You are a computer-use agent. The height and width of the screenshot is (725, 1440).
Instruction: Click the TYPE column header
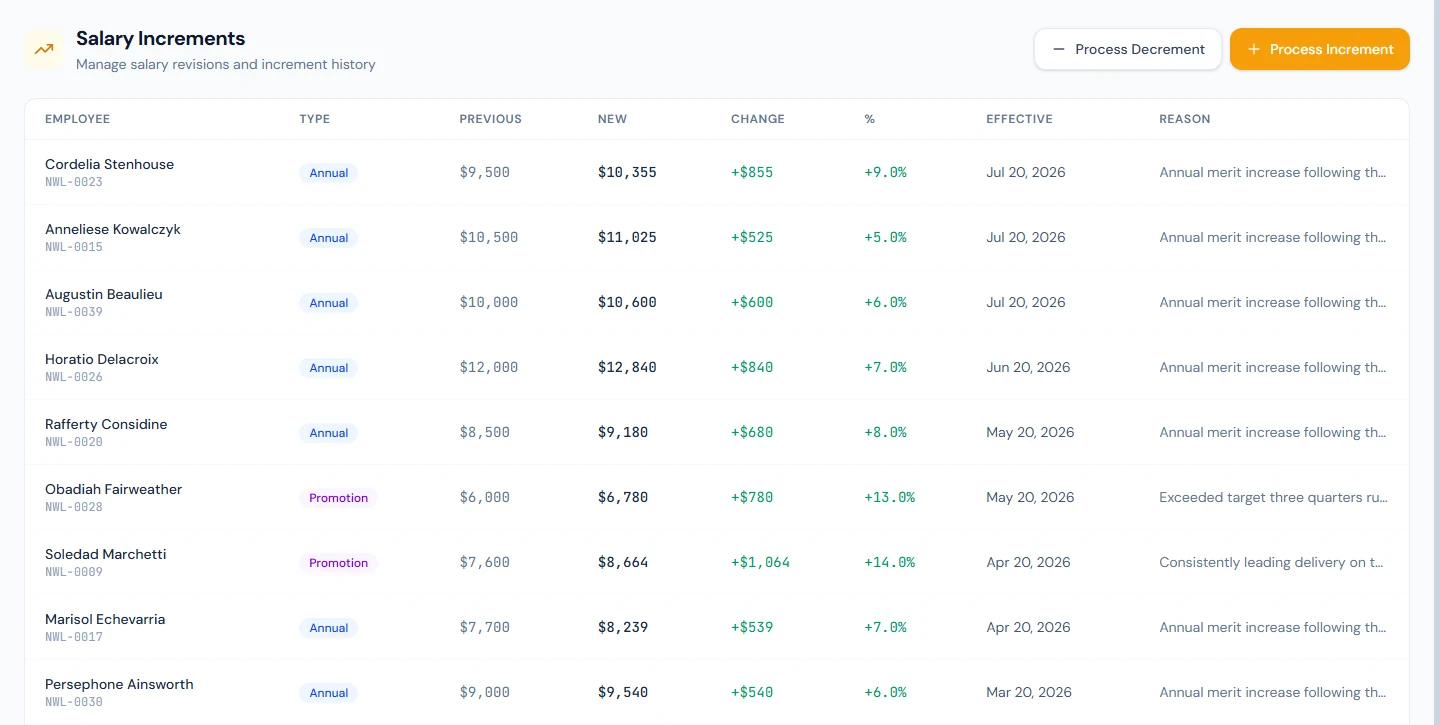tap(315, 119)
